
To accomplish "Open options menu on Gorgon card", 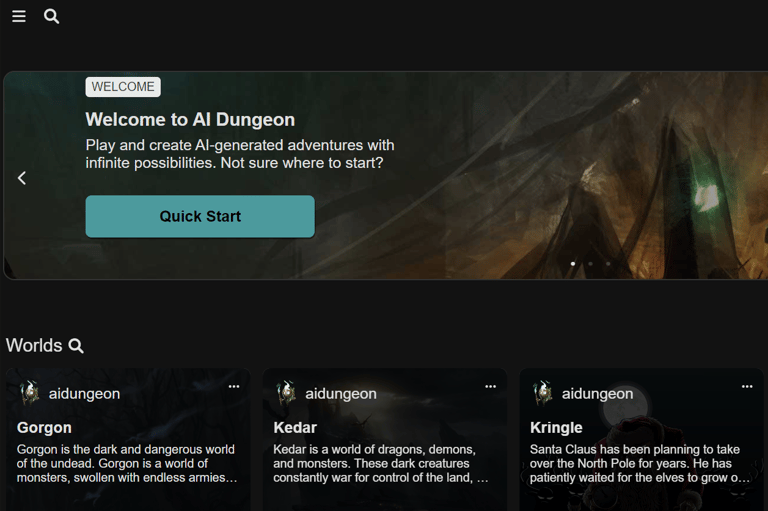I will pos(234,387).
